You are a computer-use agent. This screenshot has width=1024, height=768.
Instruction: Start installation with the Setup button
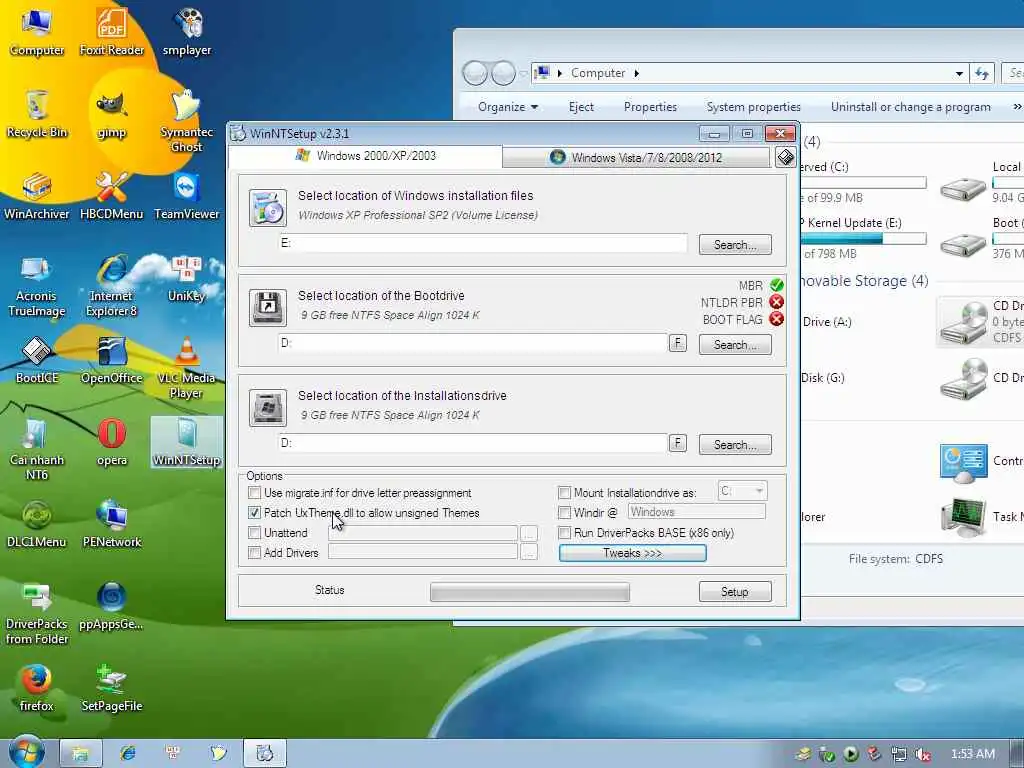coord(735,592)
